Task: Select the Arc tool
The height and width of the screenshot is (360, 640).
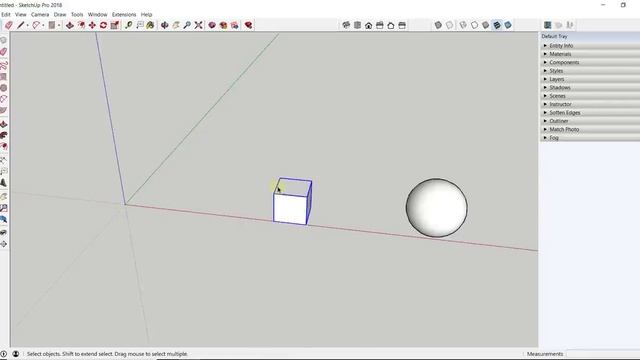Action: [x=36, y=25]
